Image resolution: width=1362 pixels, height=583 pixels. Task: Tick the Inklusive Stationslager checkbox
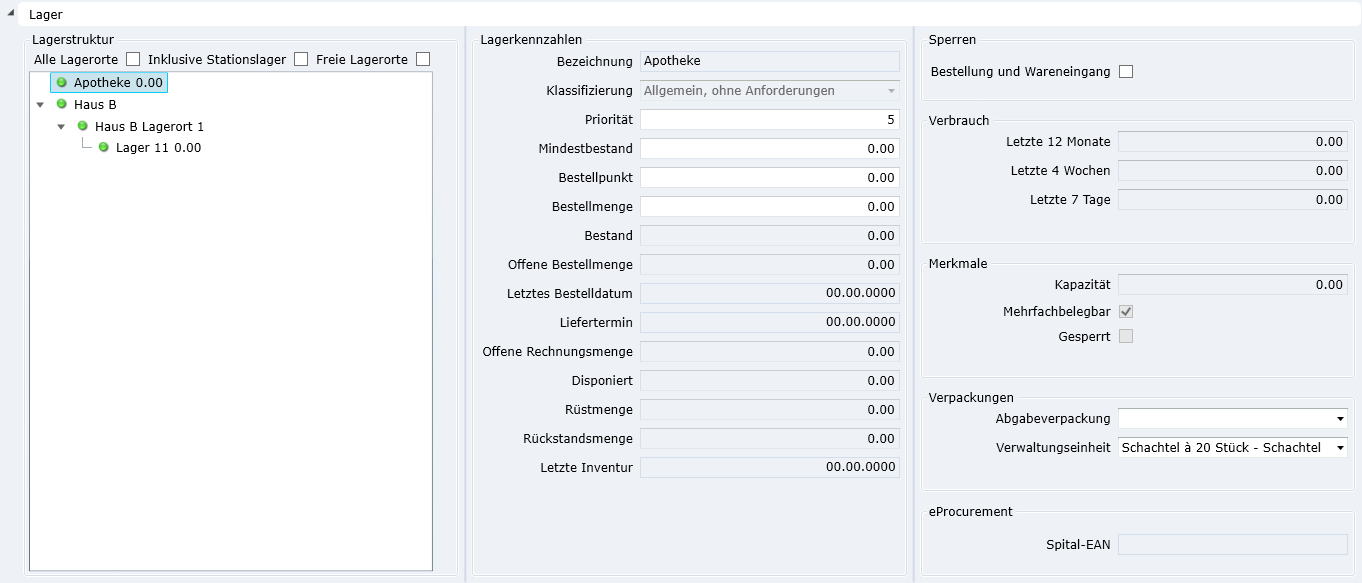301,59
